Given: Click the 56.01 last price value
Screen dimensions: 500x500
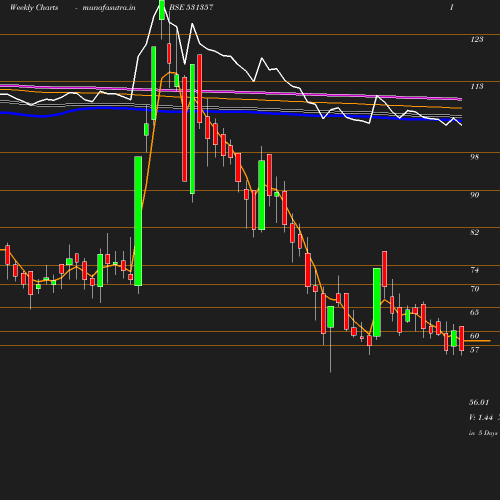Looking at the screenshot, I should 479,402.
